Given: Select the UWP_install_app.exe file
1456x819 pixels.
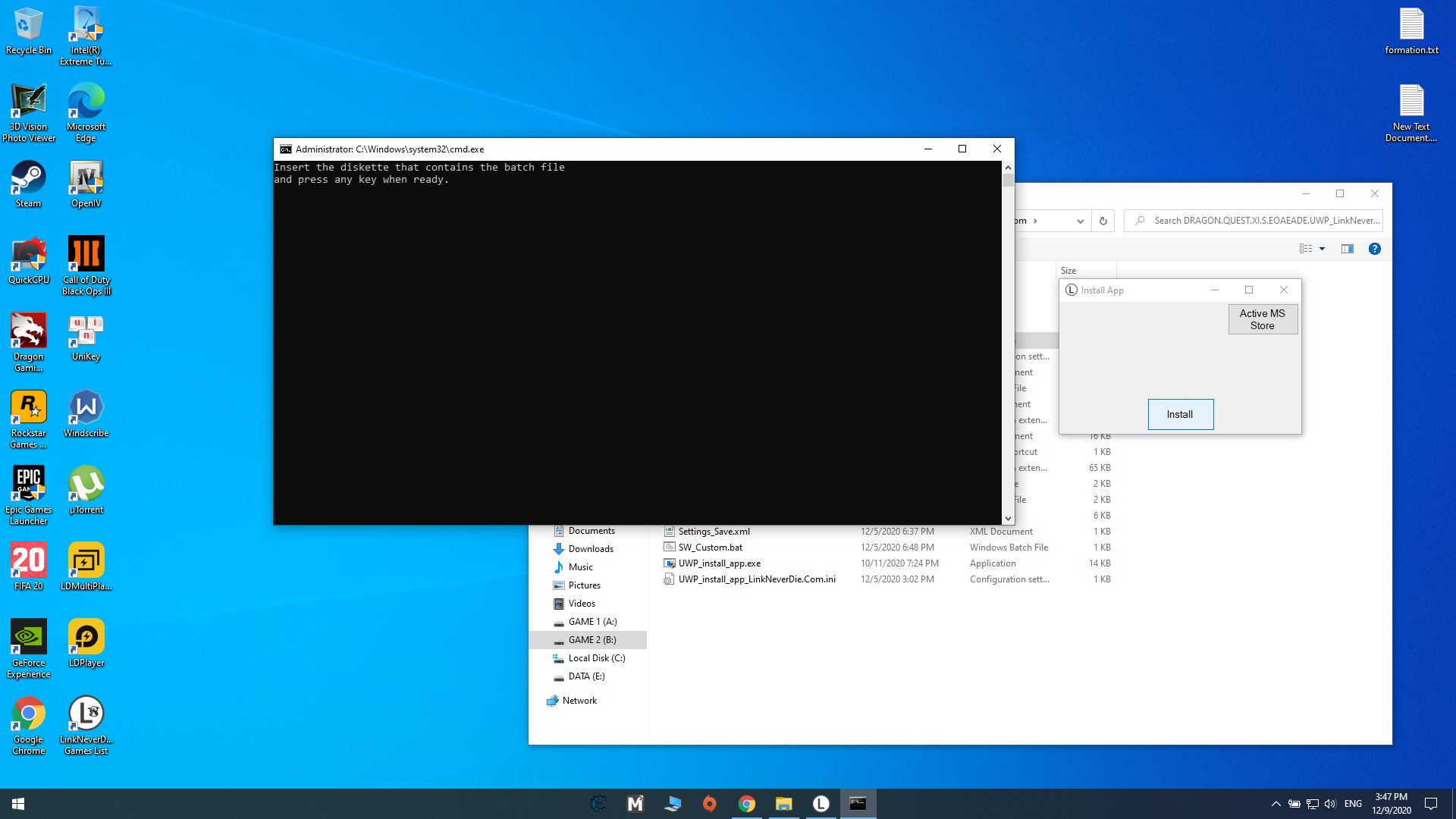Looking at the screenshot, I should (719, 563).
